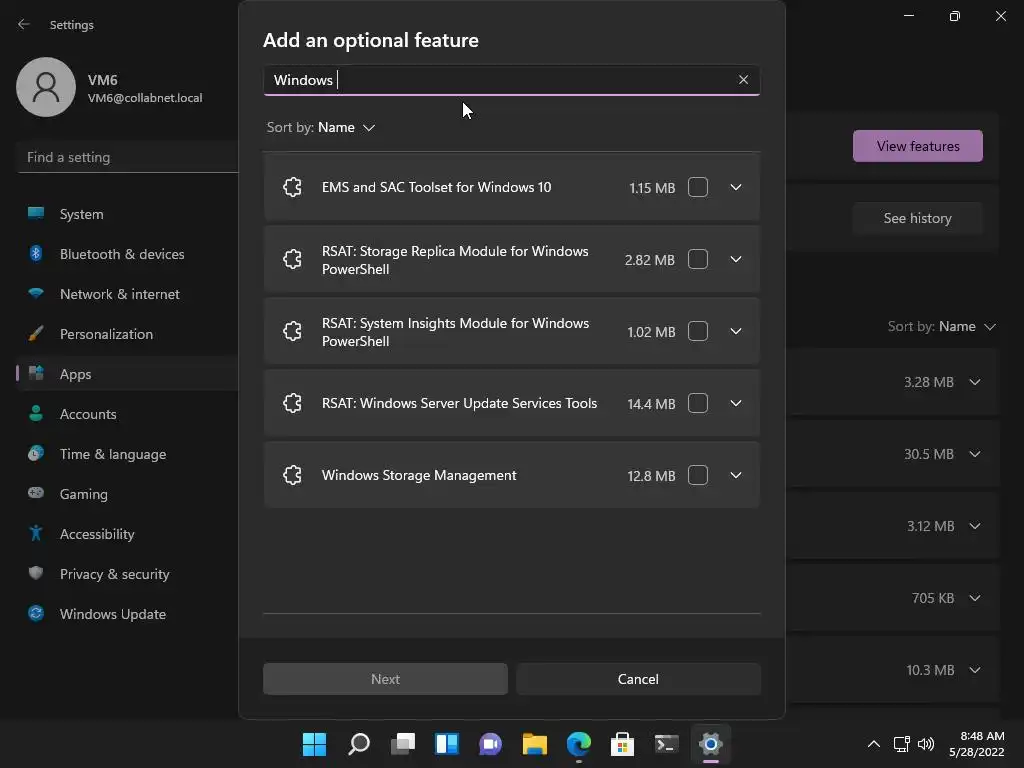Viewport: 1024px width, 768px height.
Task: Go to Privacy & security settings
Action: tap(114, 574)
